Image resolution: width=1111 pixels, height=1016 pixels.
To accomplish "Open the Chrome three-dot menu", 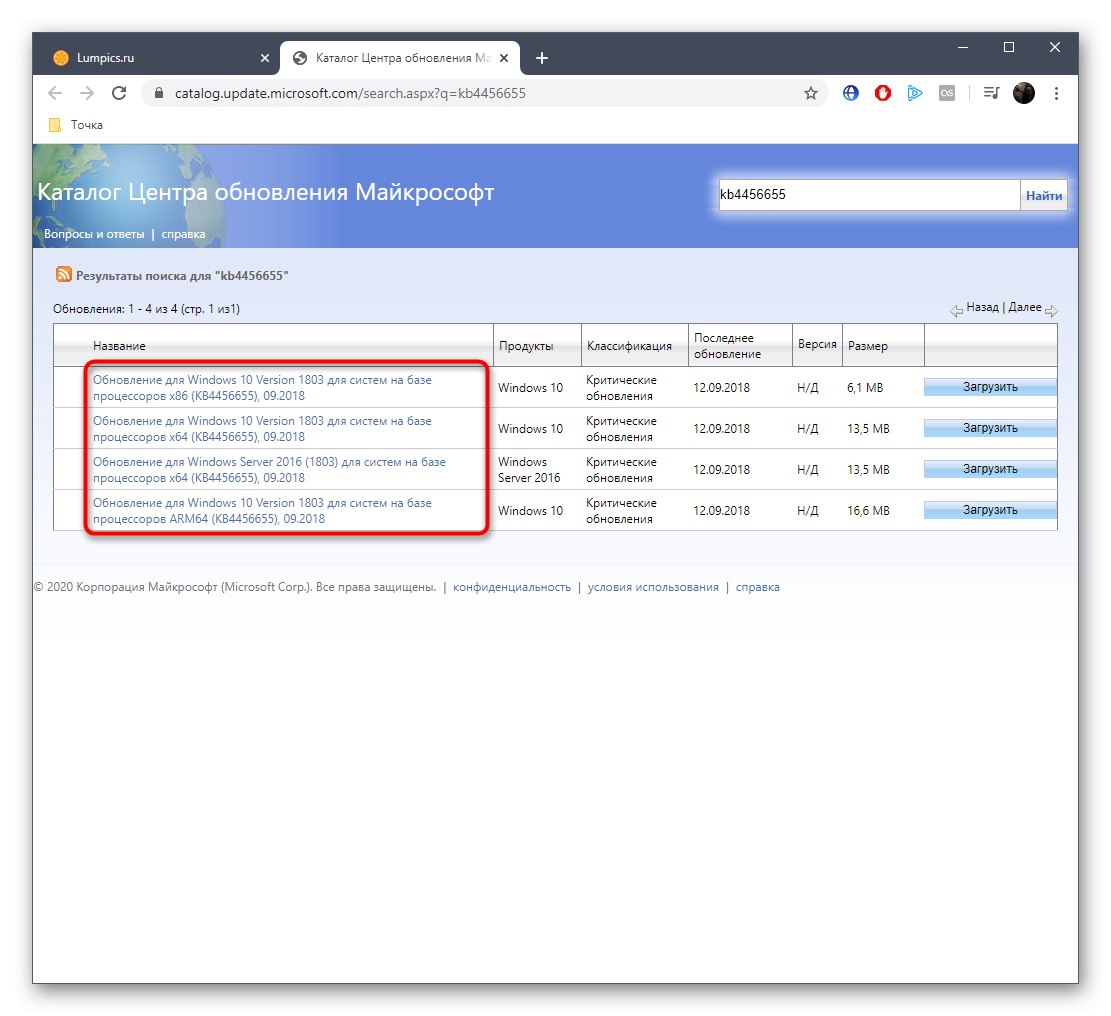I will pyautogui.click(x=1056, y=93).
